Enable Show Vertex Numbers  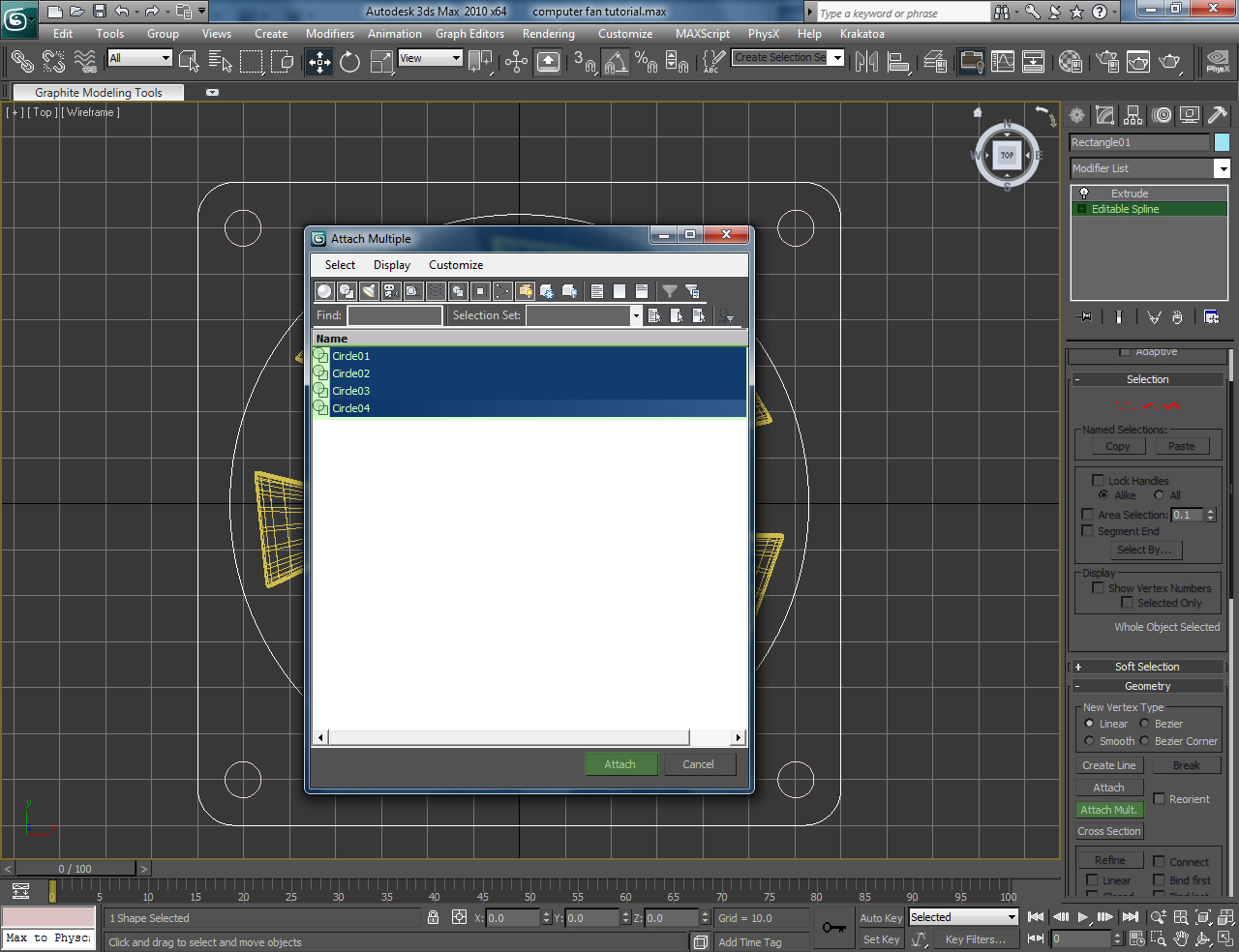click(x=1098, y=587)
